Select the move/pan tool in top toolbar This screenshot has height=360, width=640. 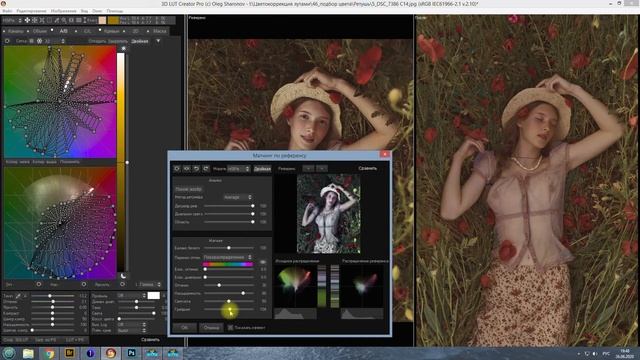point(27,20)
